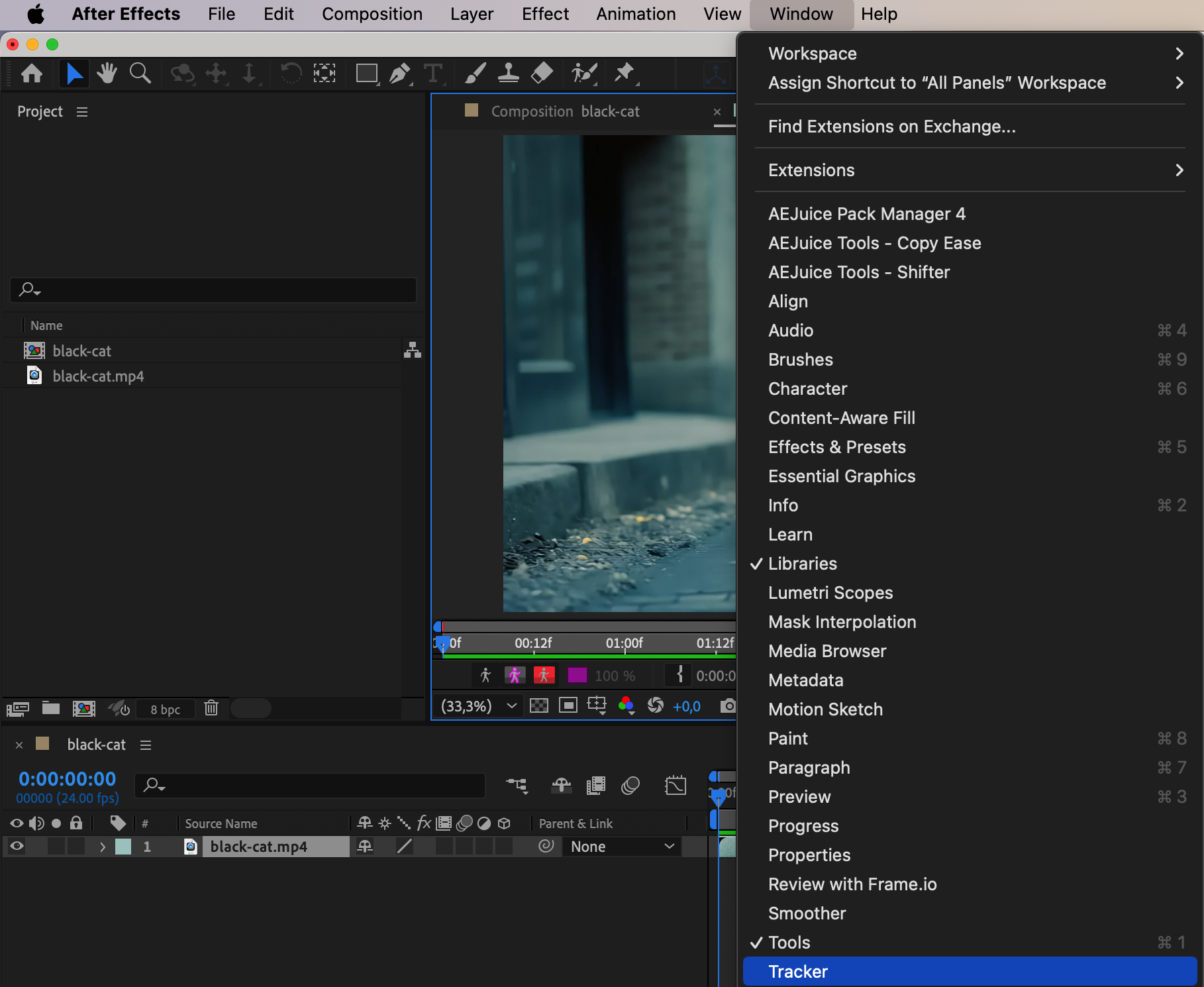Toggle the Tools panel off
This screenshot has width=1204, height=987.
click(789, 943)
